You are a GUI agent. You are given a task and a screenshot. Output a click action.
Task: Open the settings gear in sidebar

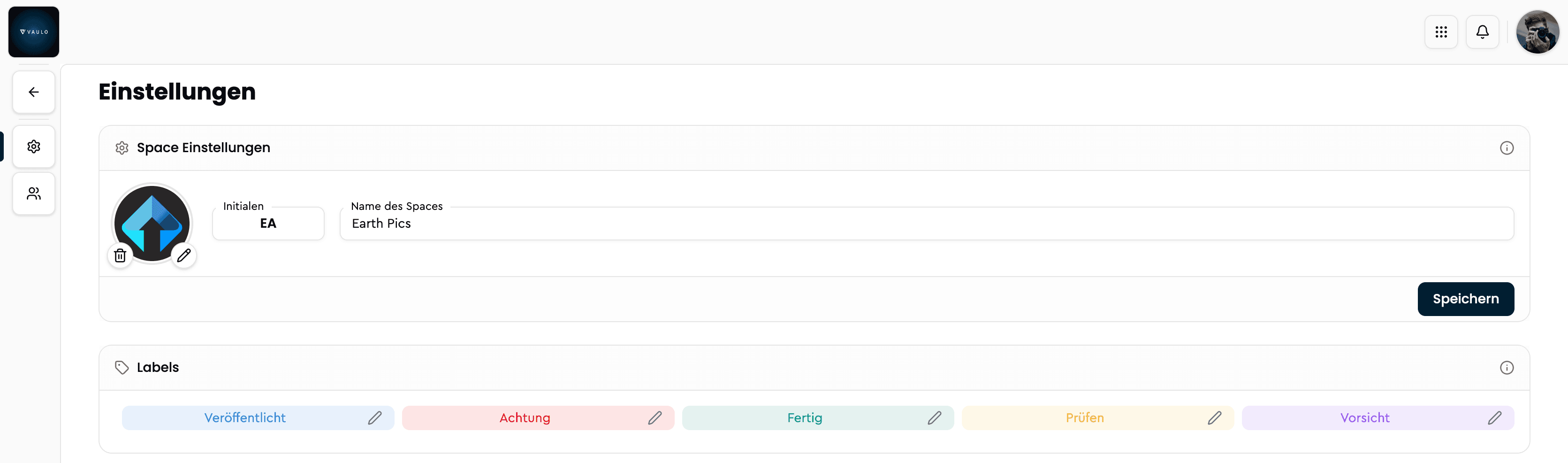tap(33, 146)
